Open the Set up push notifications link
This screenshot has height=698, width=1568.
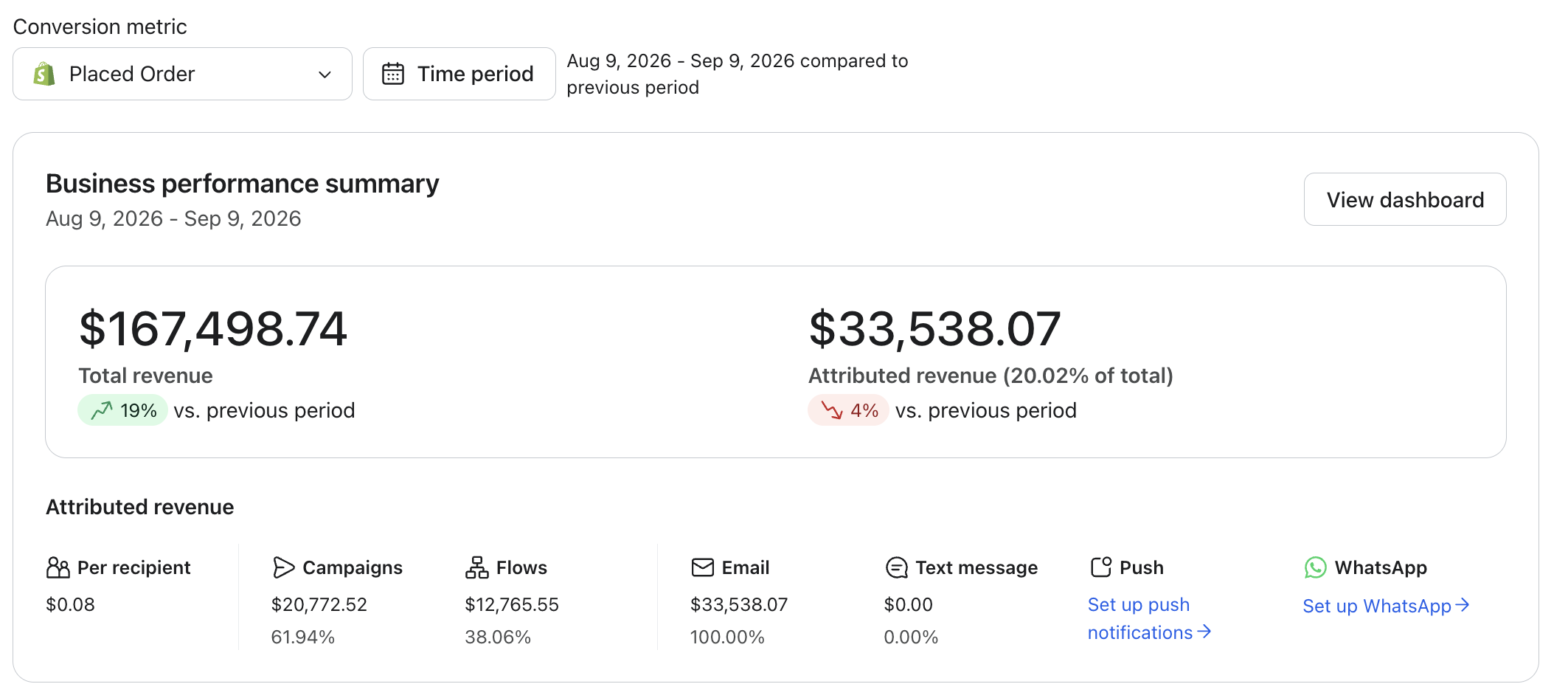pos(1149,618)
